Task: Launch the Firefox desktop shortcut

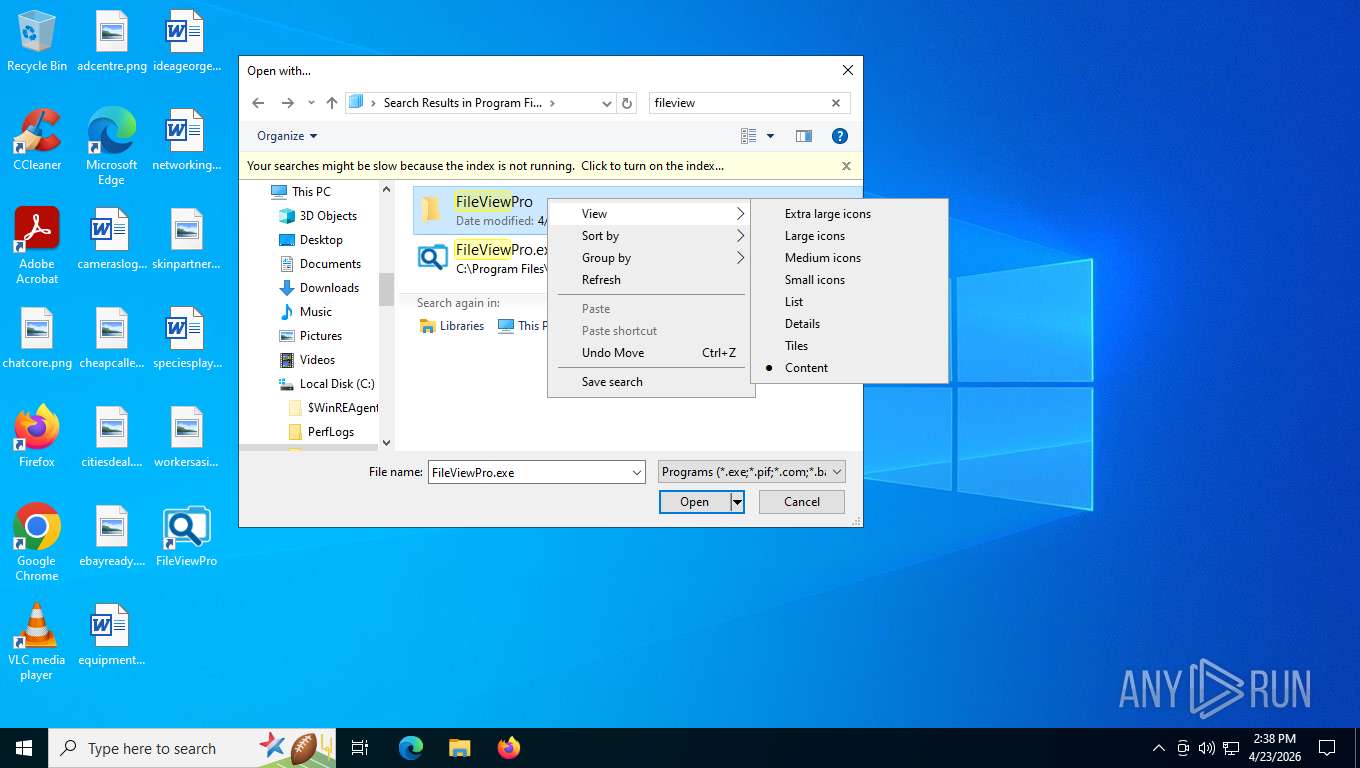Action: (37, 437)
